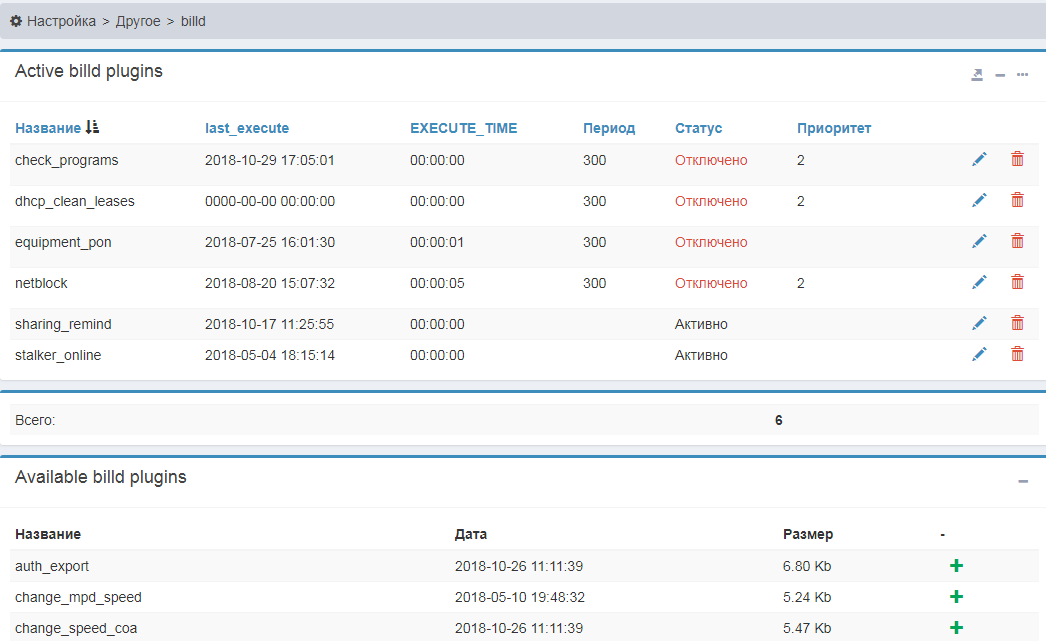Sort the table by Название column
This screenshot has width=1046, height=641.
click(x=48, y=128)
